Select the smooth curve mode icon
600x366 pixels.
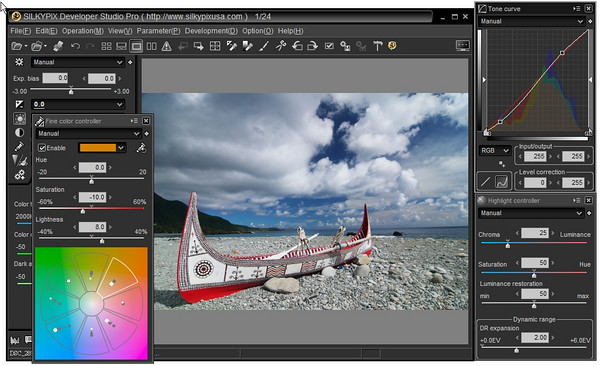pos(502,182)
